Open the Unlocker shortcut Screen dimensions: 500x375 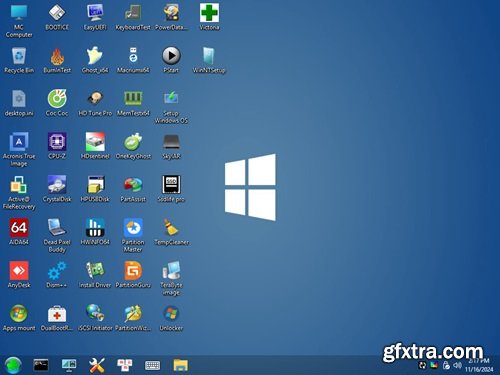171,318
